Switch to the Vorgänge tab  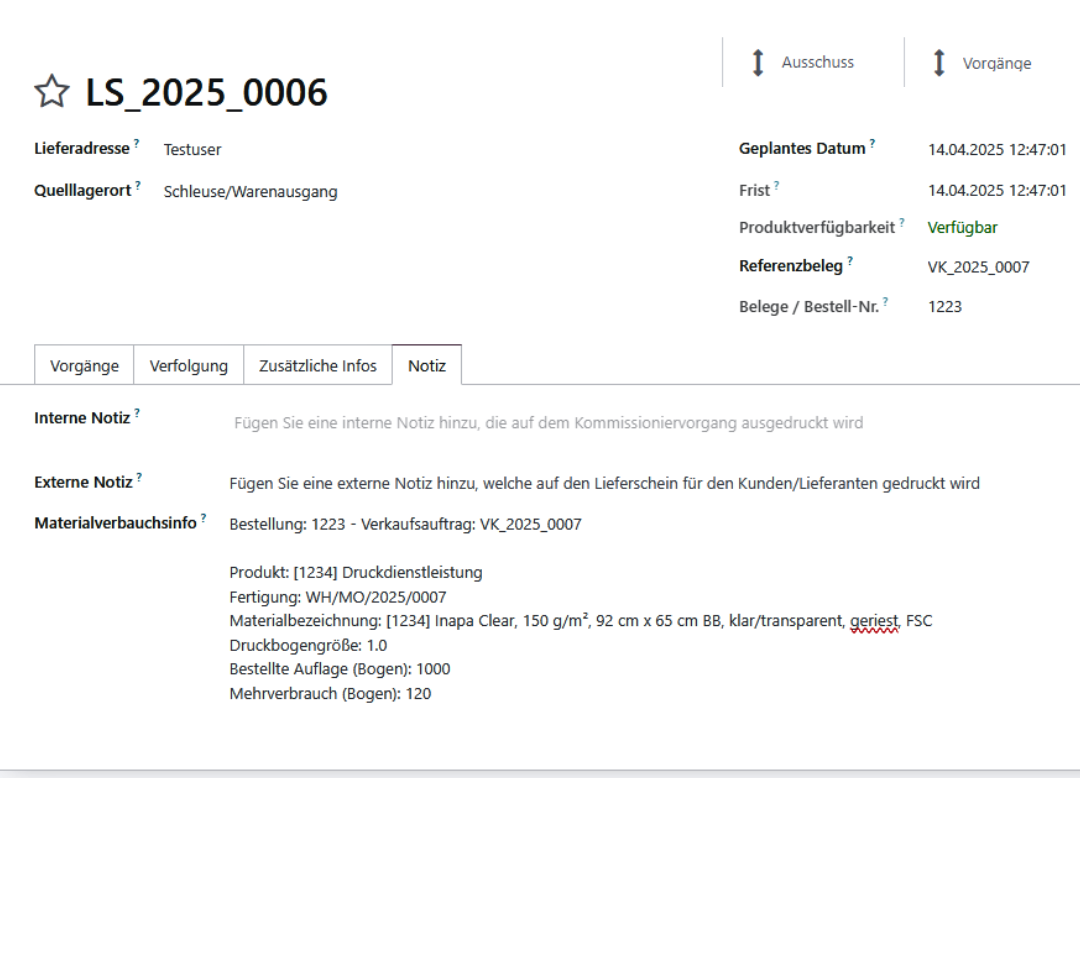click(x=83, y=365)
